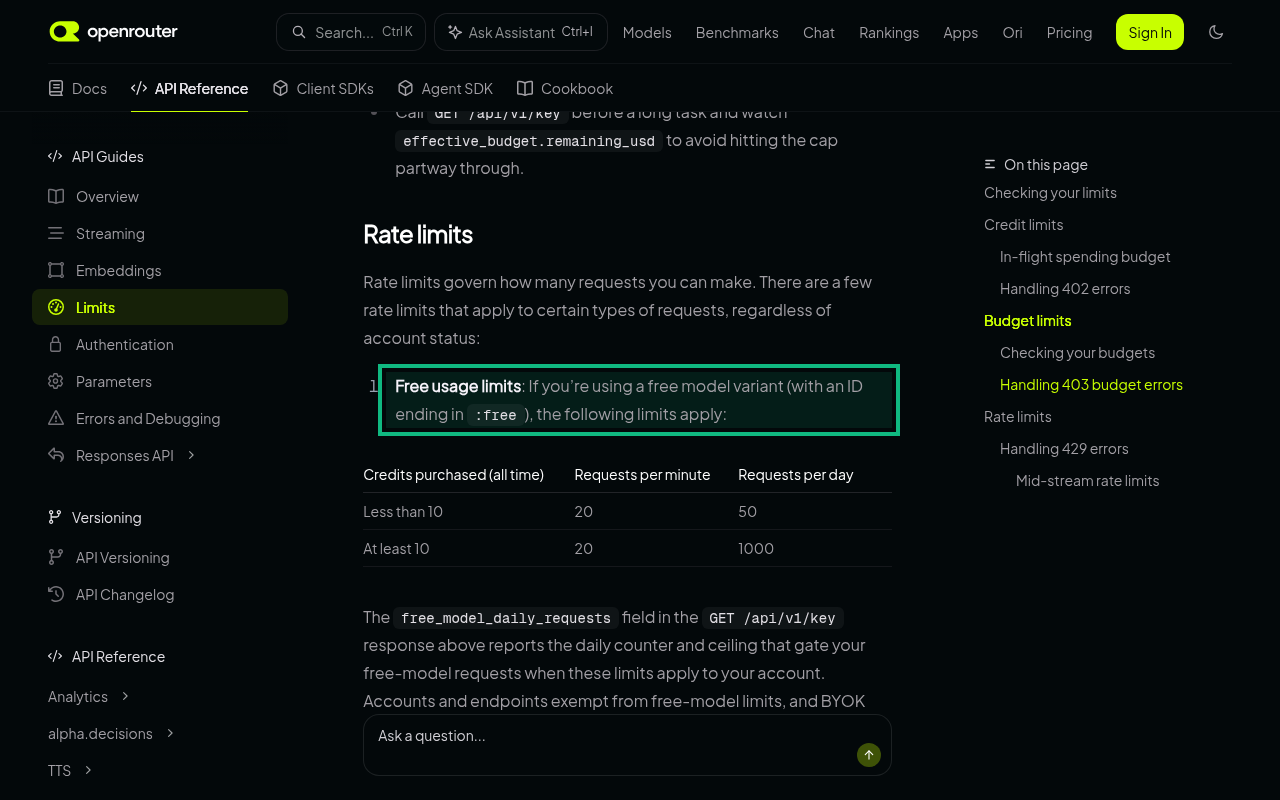Image resolution: width=1280 pixels, height=800 pixels.
Task: Click the API Versioning branch icon
Action: pyautogui.click(x=56, y=557)
